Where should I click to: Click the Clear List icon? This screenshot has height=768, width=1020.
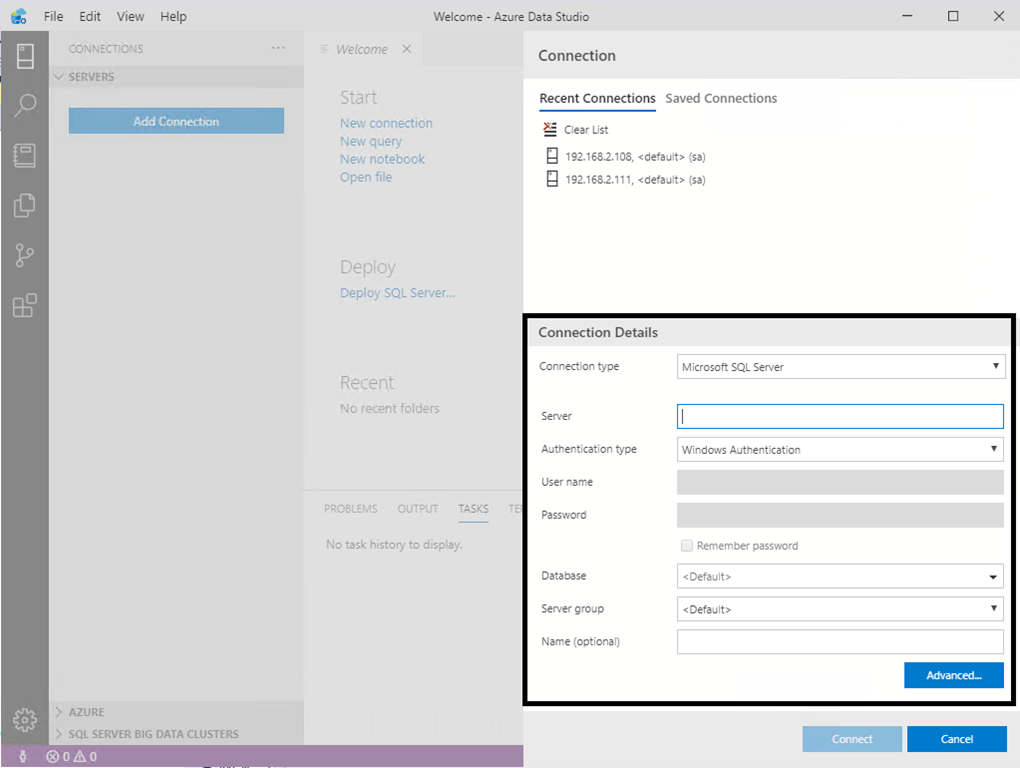click(550, 130)
